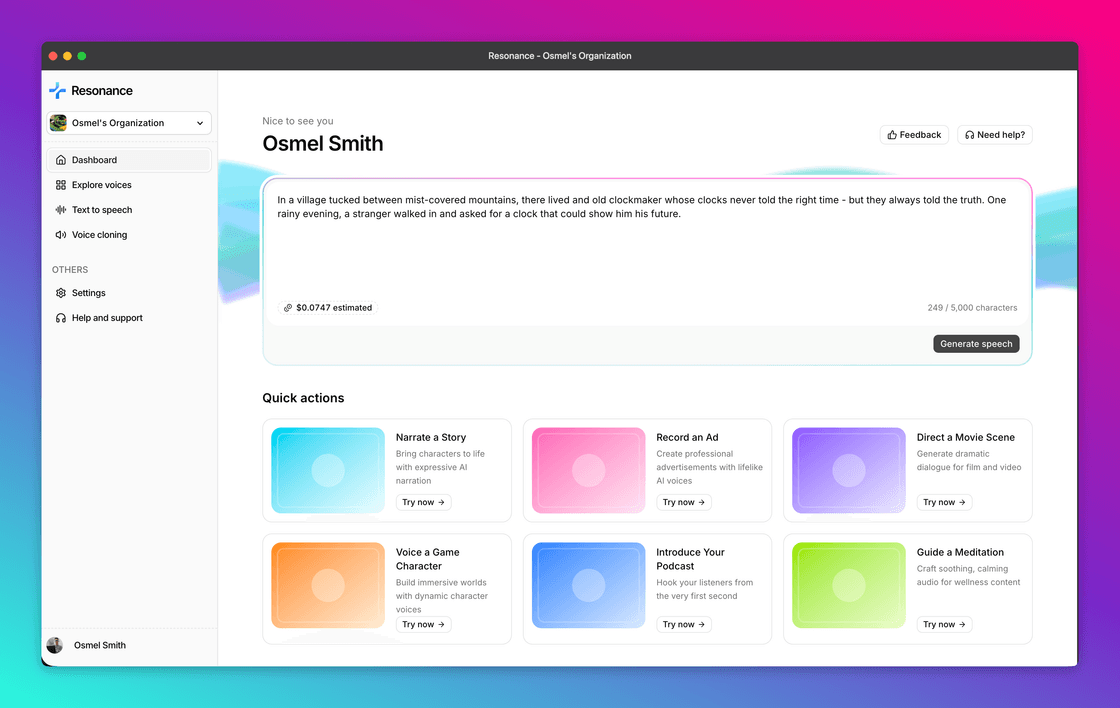
Task: Click the Quick actions heading
Action: [x=303, y=398]
